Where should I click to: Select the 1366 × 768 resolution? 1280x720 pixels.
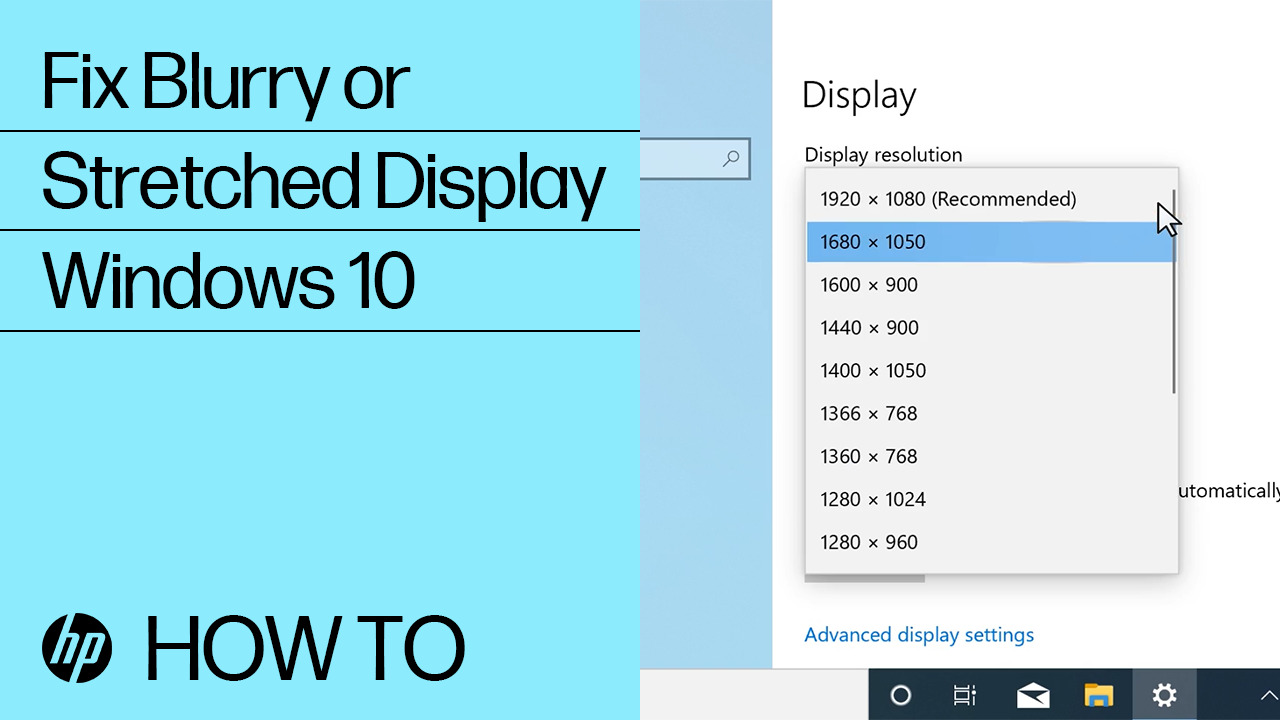868,413
